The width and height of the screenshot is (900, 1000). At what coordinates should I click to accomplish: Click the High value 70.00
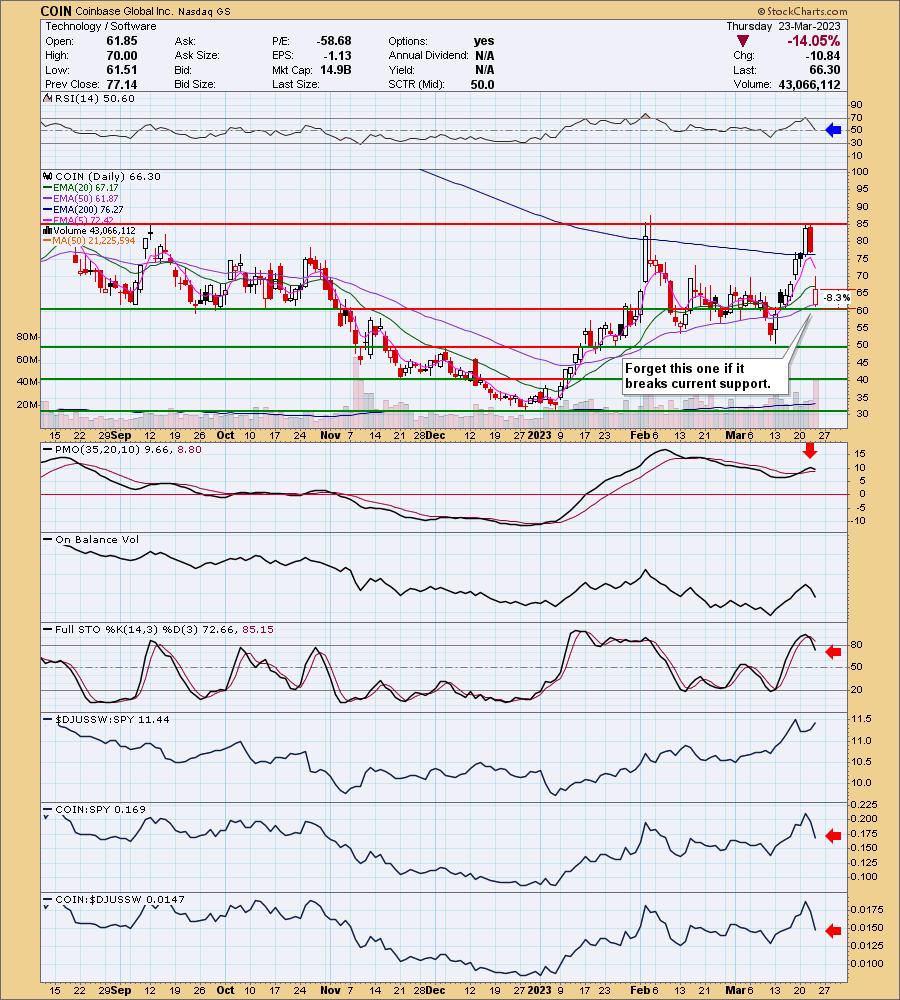[x=122, y=55]
